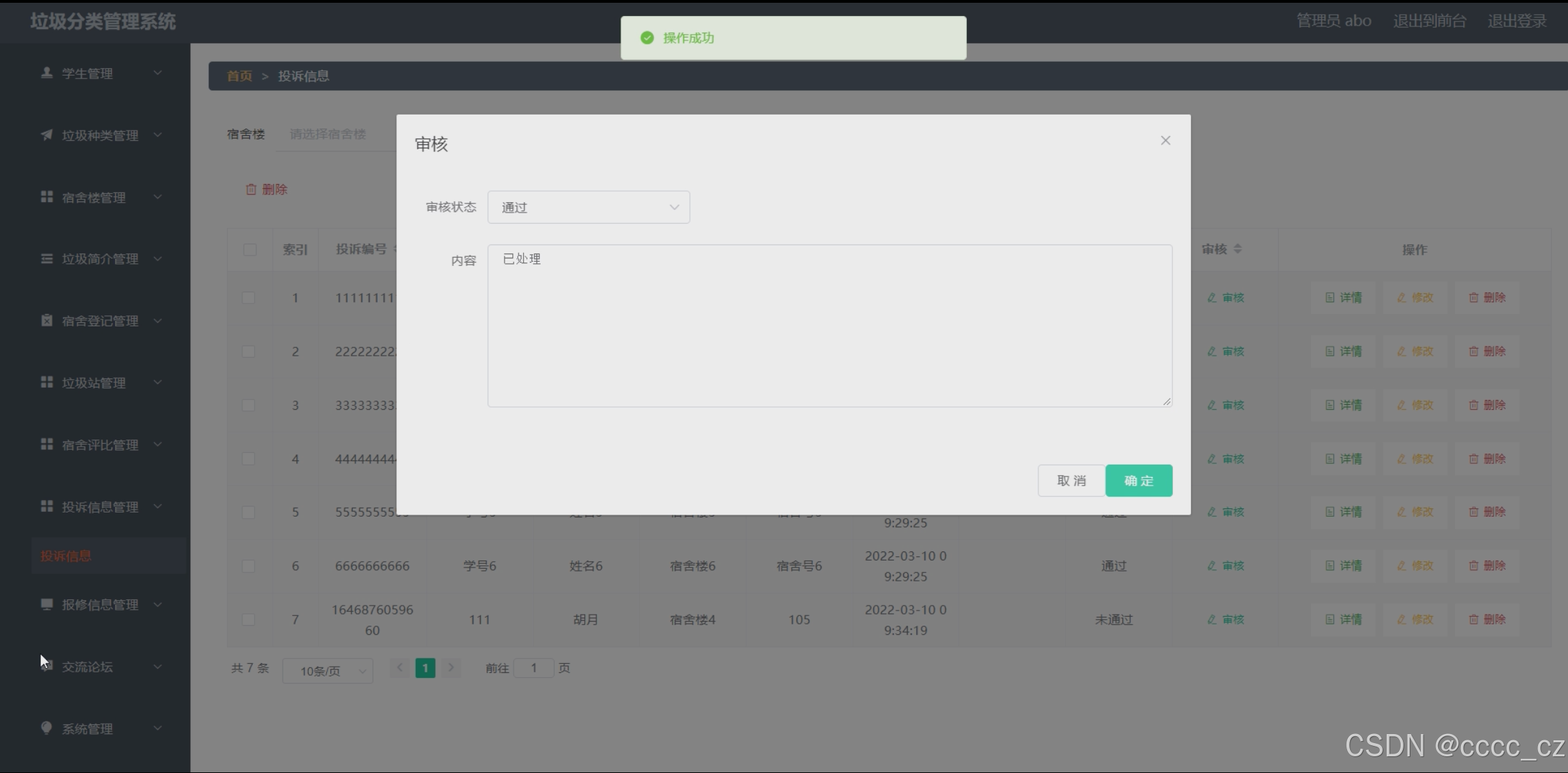Image resolution: width=1568 pixels, height=773 pixels.
Task: Click the 审核 column sort arrows
Action: point(1238,249)
